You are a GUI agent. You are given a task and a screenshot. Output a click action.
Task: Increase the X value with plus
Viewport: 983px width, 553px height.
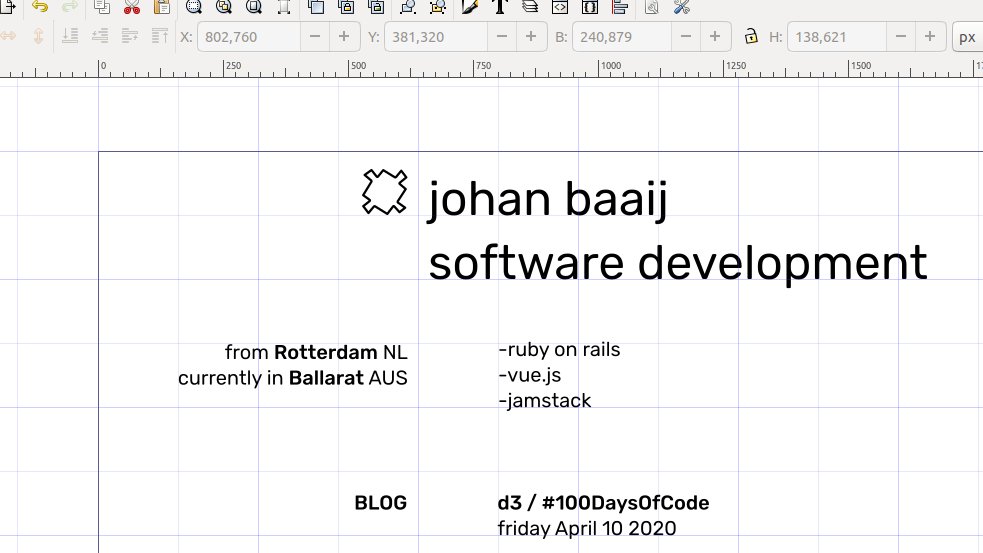point(344,37)
